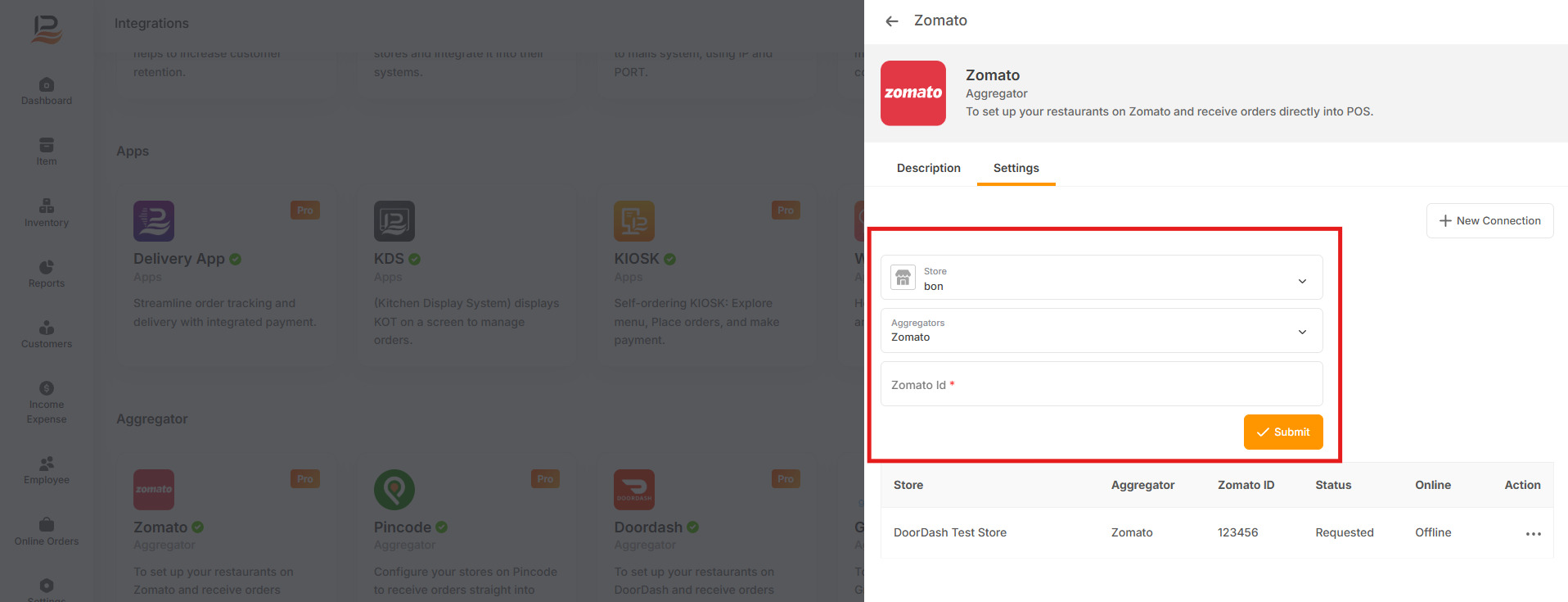Click the KIOSK app icon

634,221
